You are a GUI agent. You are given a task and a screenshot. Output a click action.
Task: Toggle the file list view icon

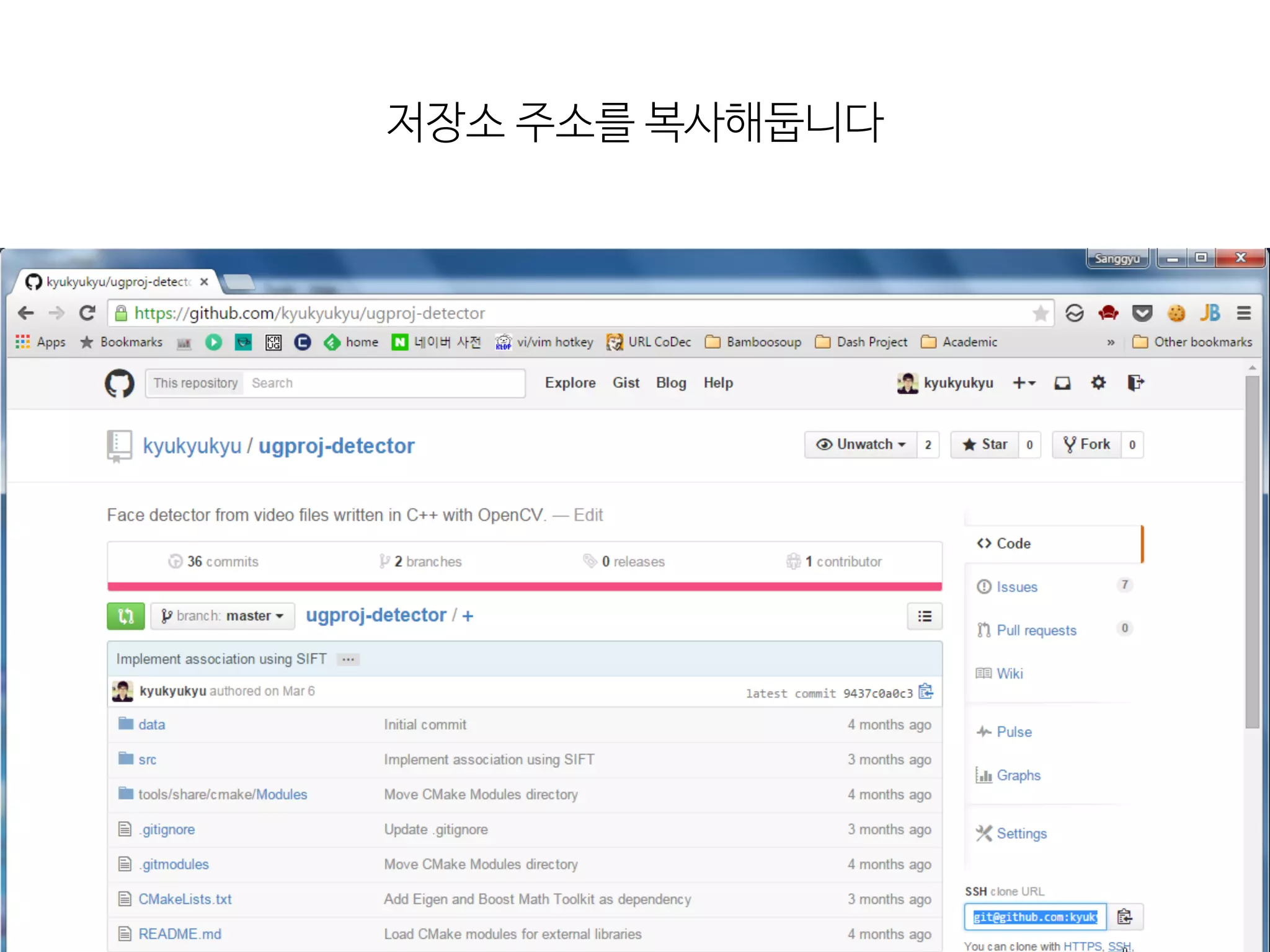click(x=924, y=616)
